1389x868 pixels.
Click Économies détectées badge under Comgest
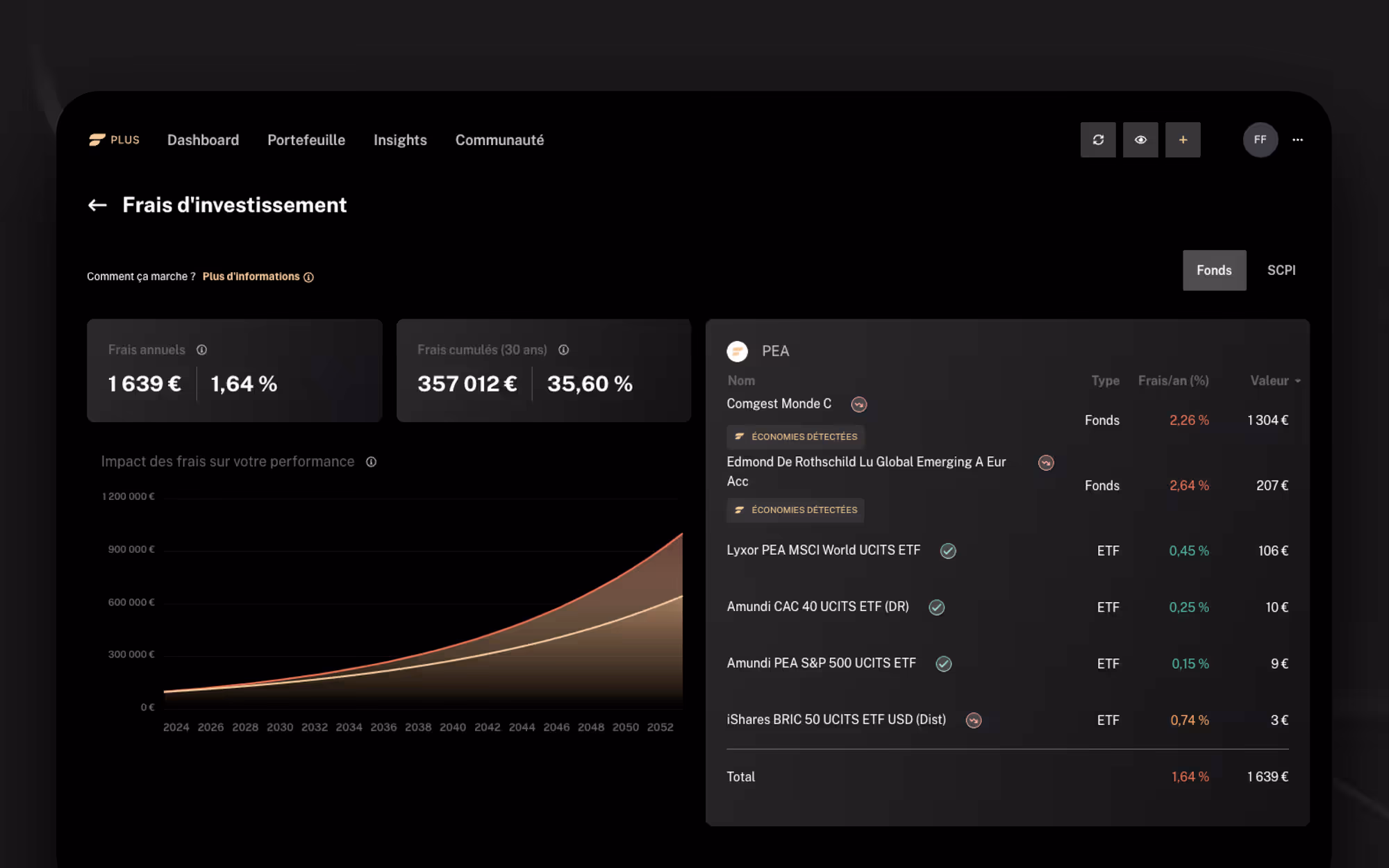pos(796,437)
